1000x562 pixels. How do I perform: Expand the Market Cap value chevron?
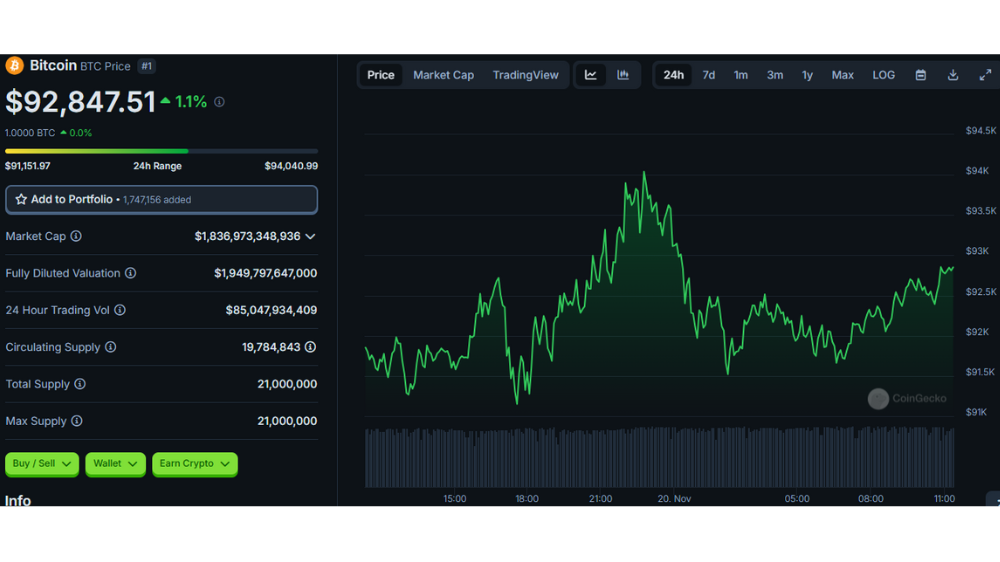[x=311, y=237]
